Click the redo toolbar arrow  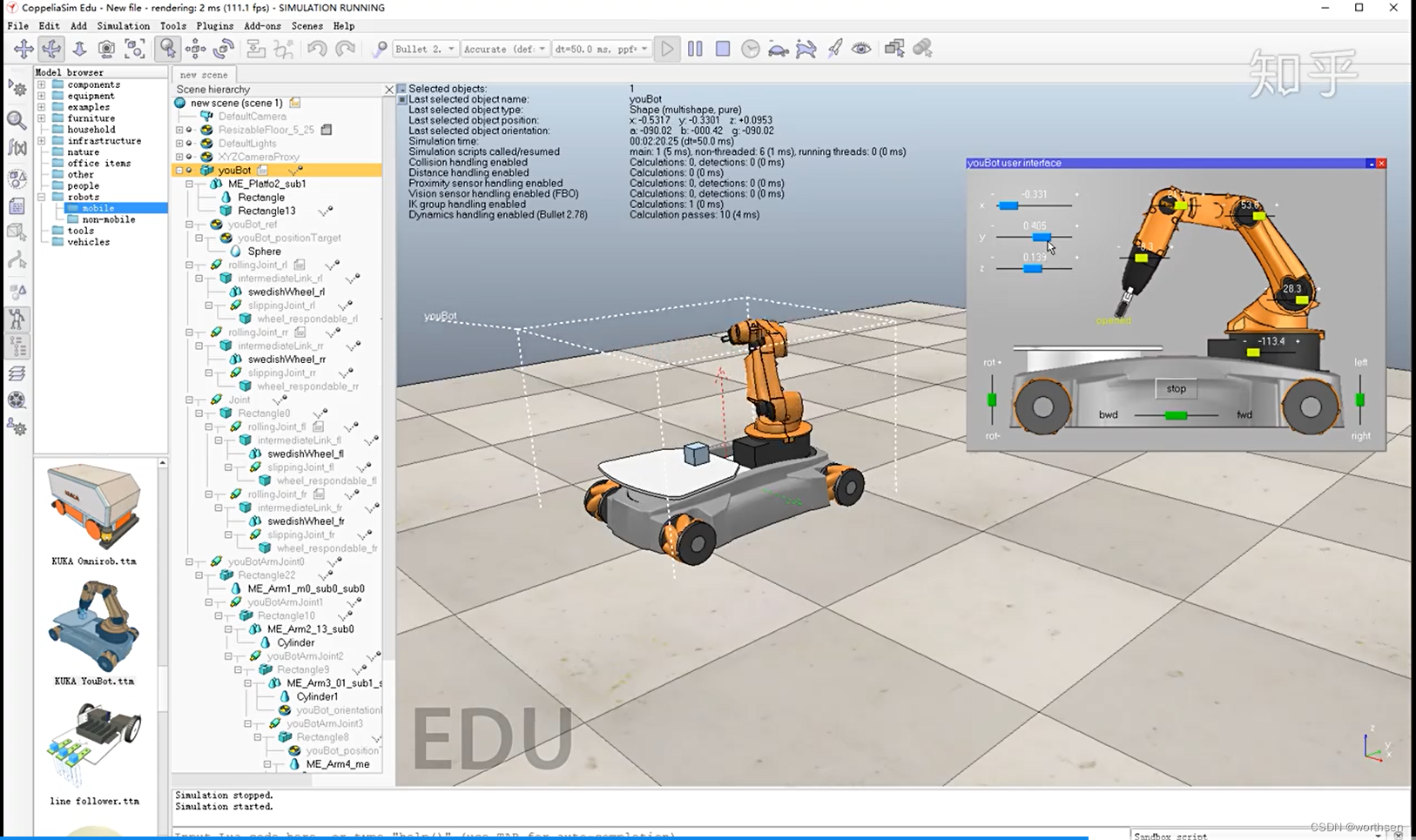[x=346, y=49]
